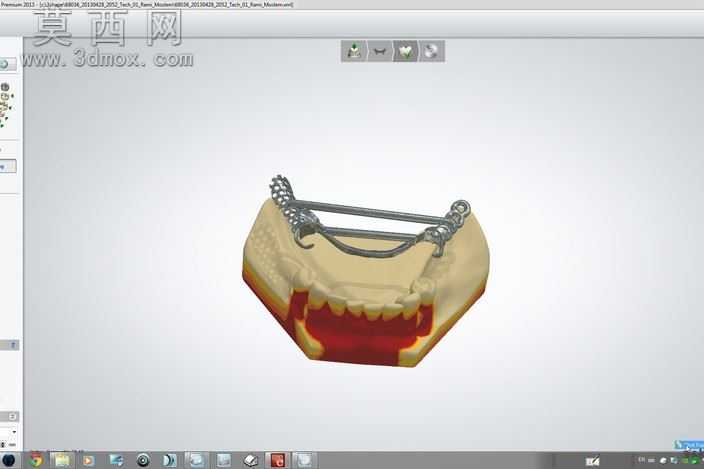This screenshot has height=469, width=704.
Task: Click the top globe icon in the left panel tree
Action: pos(5,87)
